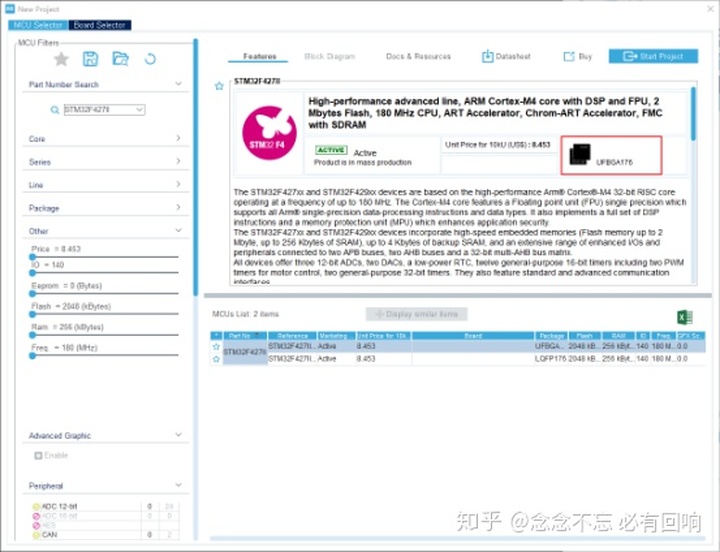Click the Eeprom slider handle

point(32,293)
